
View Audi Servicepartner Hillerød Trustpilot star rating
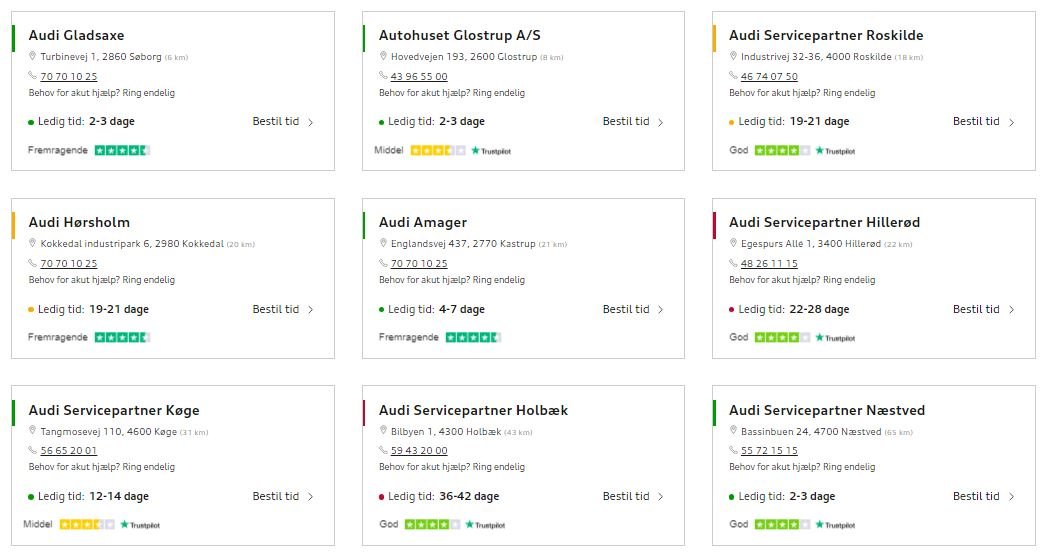(x=782, y=337)
